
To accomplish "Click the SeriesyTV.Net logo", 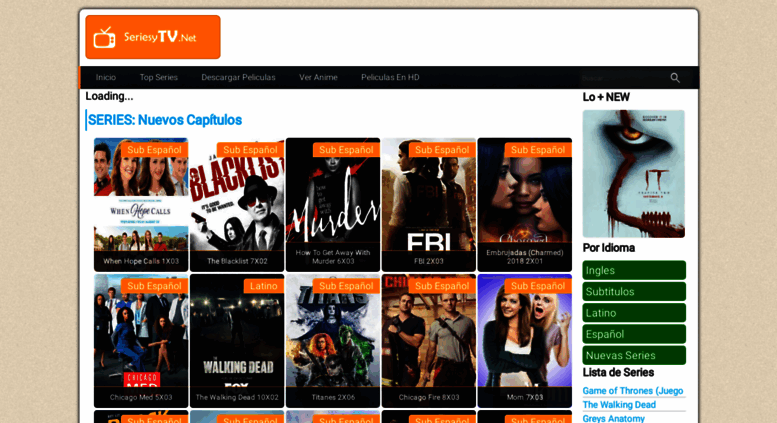I will tap(153, 37).
